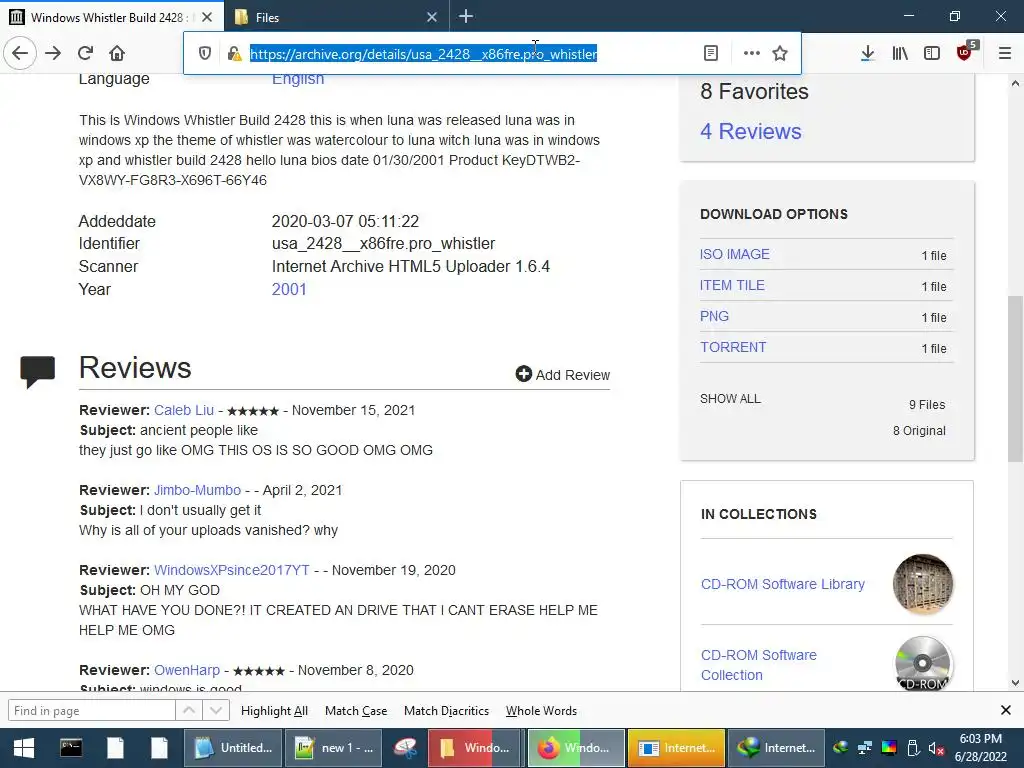Jump to previous find match arrow
Screen dimensions: 1024x768
pyautogui.click(x=189, y=711)
